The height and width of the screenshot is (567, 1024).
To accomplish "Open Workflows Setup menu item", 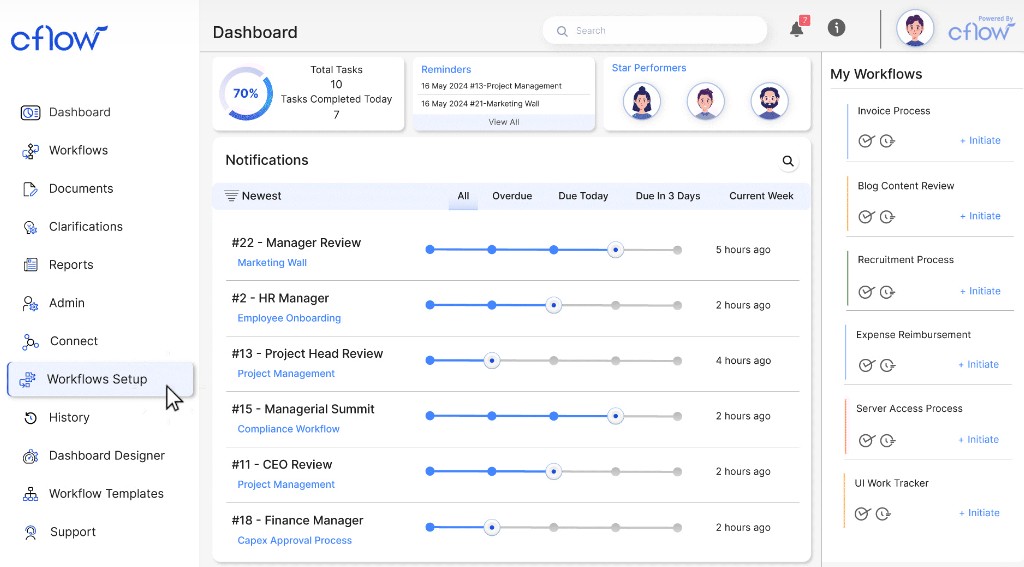I will coord(101,380).
